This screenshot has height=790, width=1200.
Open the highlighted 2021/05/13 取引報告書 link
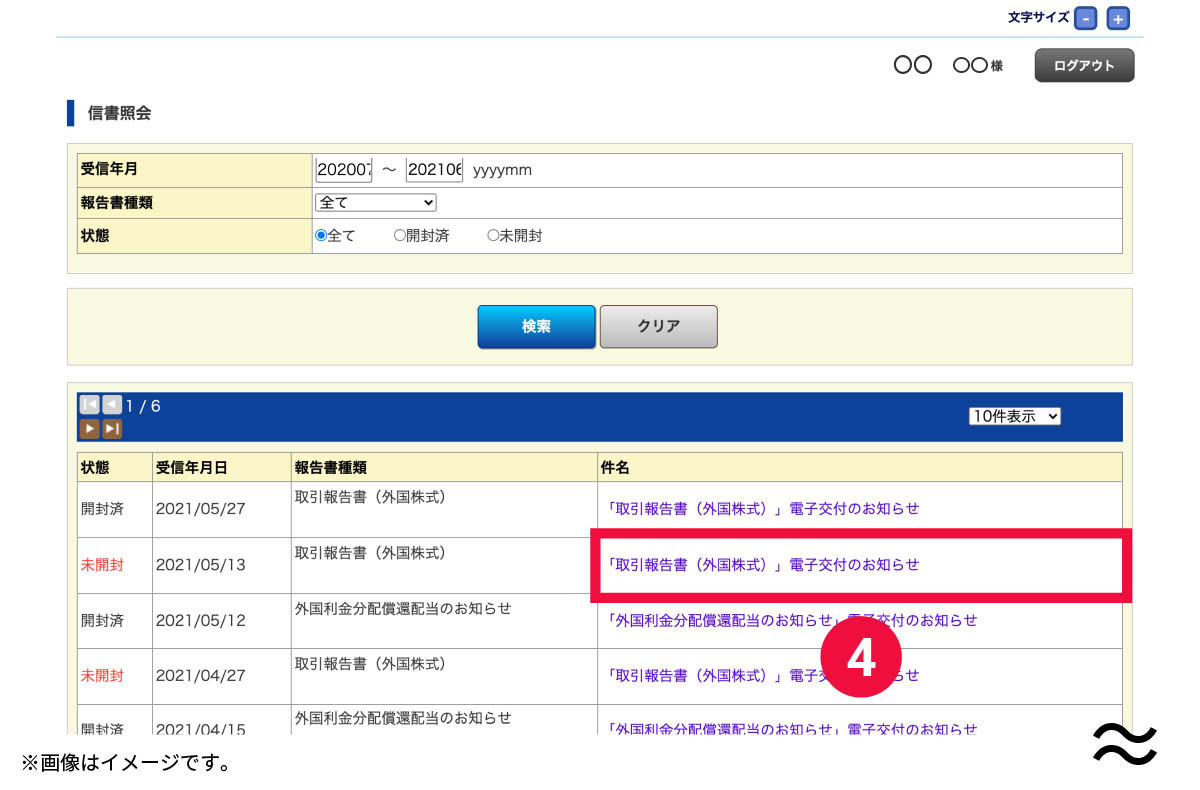pos(763,564)
